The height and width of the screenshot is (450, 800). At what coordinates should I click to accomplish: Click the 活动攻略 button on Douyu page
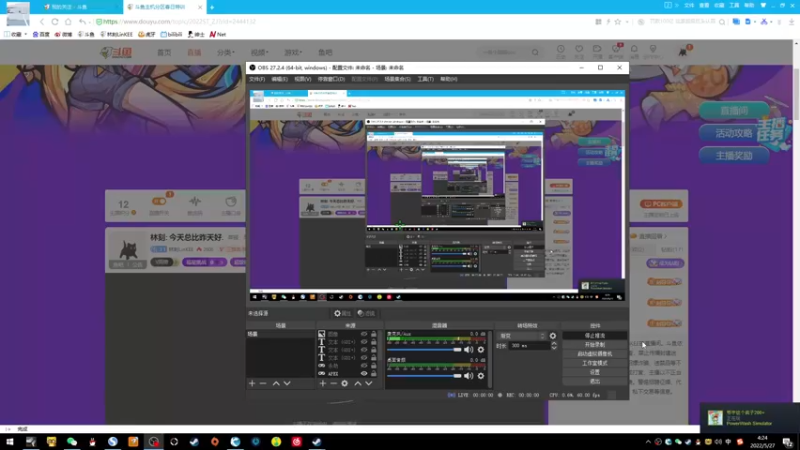click(734, 133)
